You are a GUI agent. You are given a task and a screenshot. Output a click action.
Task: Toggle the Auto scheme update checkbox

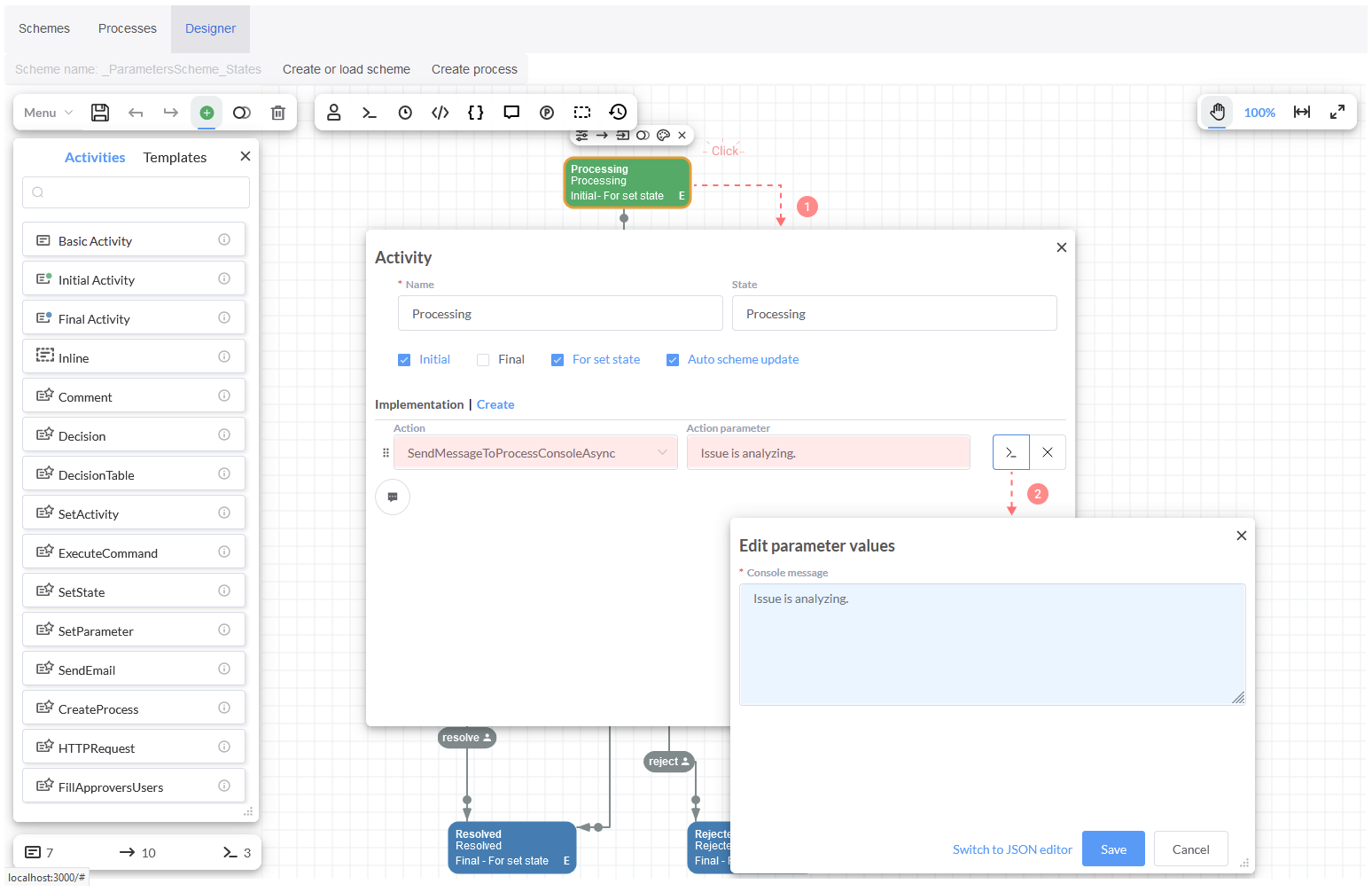673,360
